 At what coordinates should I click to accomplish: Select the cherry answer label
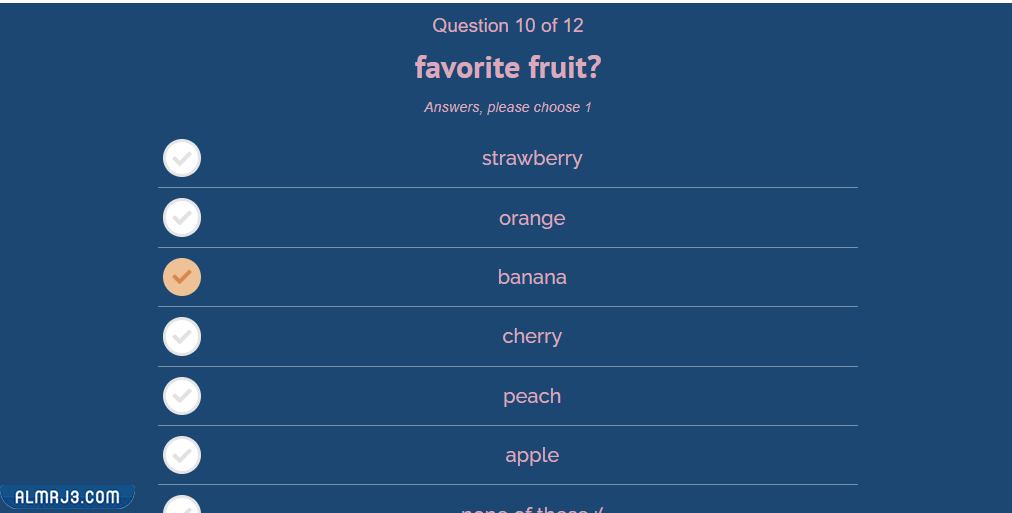click(532, 336)
